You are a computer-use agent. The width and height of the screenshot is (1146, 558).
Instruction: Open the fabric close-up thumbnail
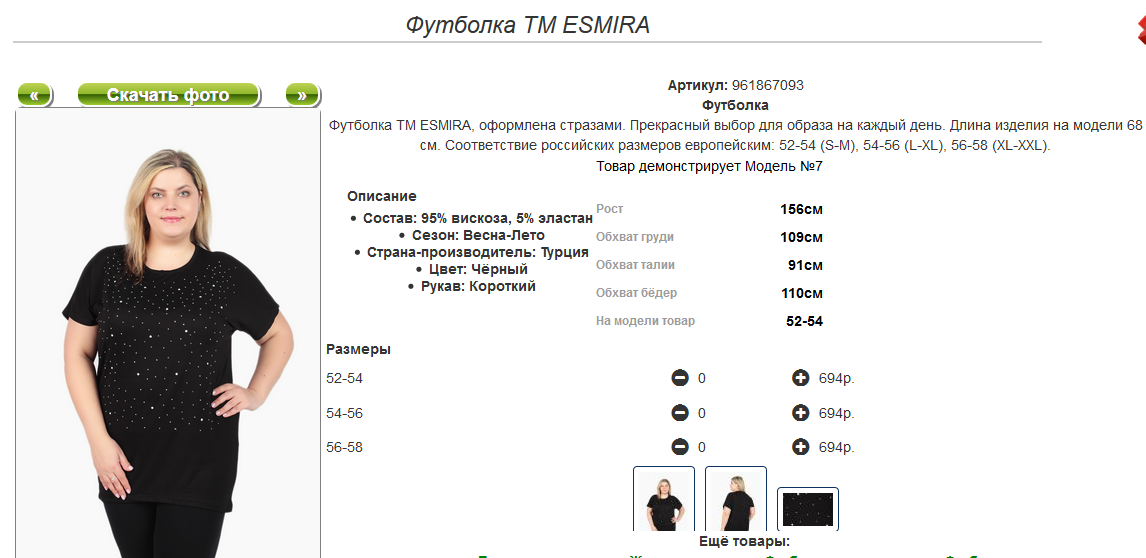click(808, 509)
